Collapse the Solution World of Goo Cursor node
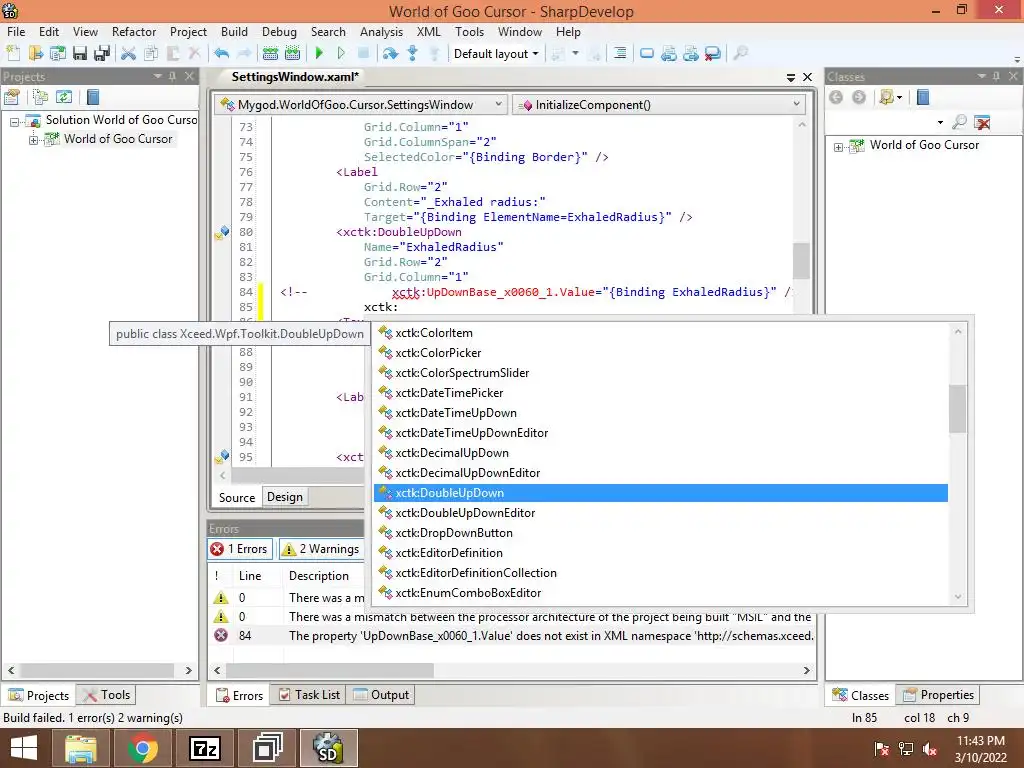The width and height of the screenshot is (1024, 768). click(x=14, y=121)
